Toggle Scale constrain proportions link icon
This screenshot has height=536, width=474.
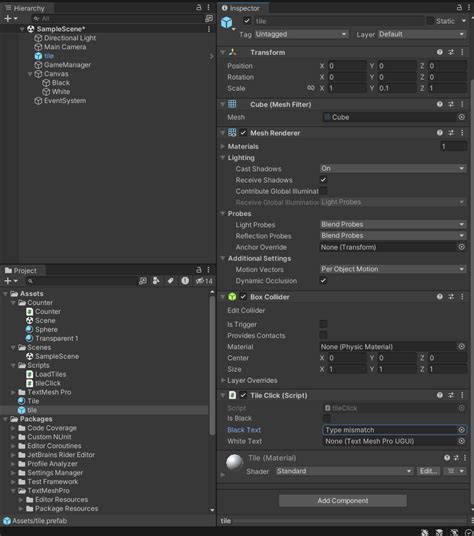click(x=311, y=88)
